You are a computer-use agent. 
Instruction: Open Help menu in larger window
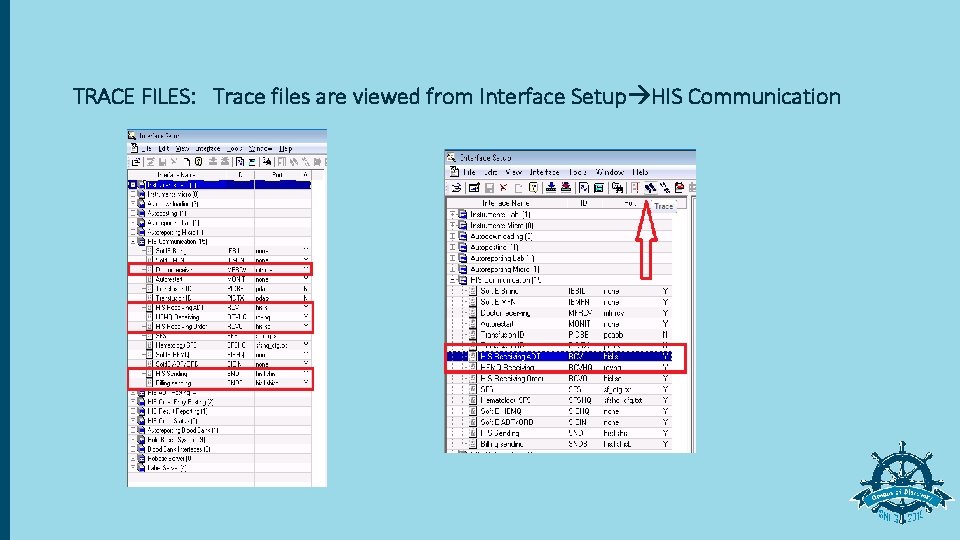(x=640, y=172)
